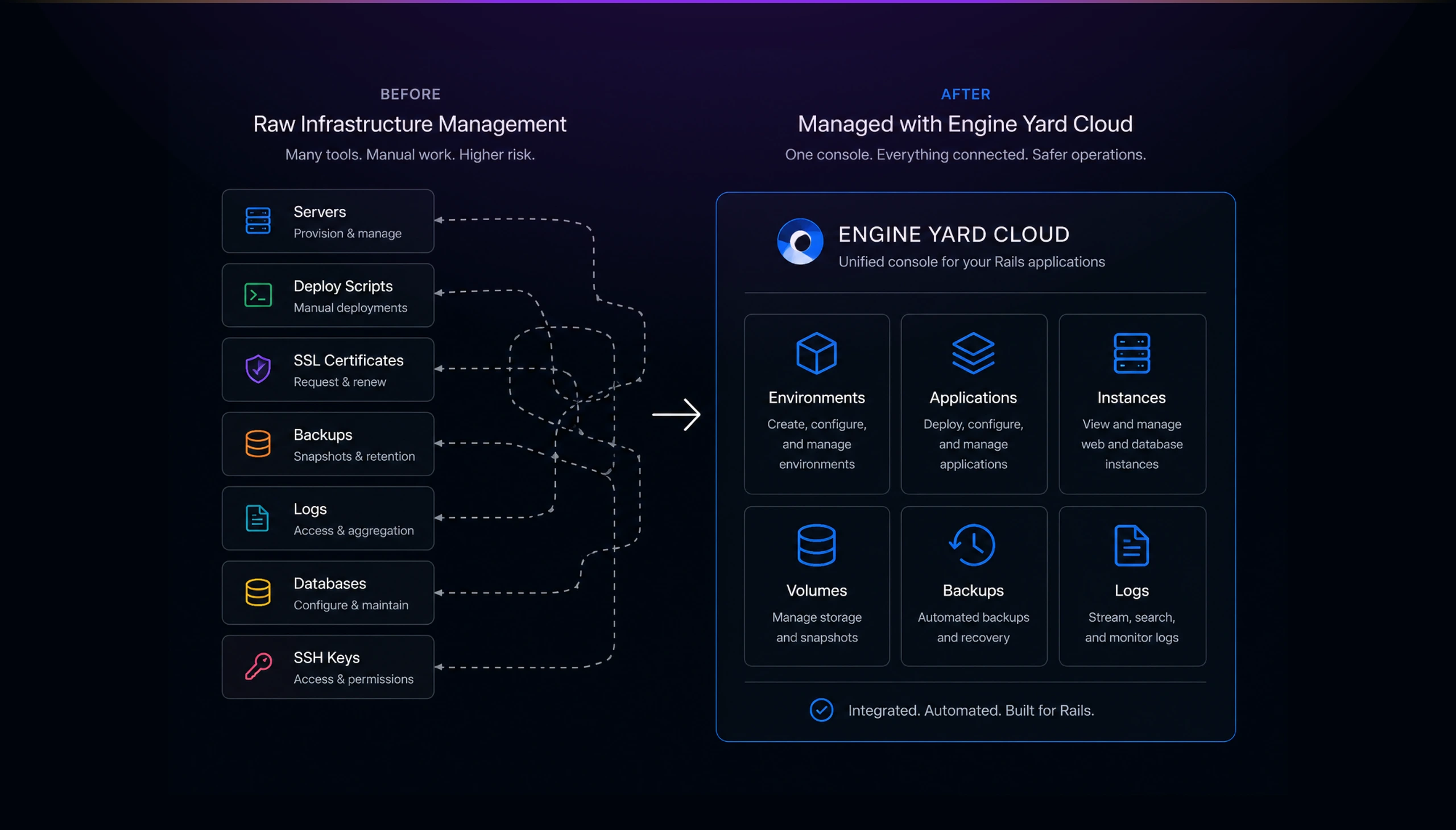Click 'Stream, search, and monitor logs' description
Screen dimensions: 1456x830
point(1131,627)
